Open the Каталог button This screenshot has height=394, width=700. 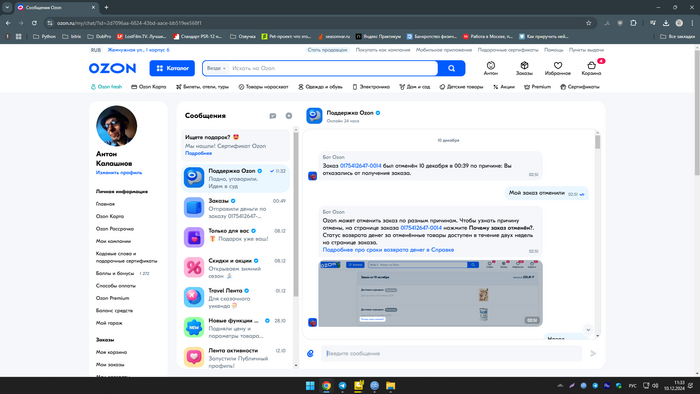point(172,68)
